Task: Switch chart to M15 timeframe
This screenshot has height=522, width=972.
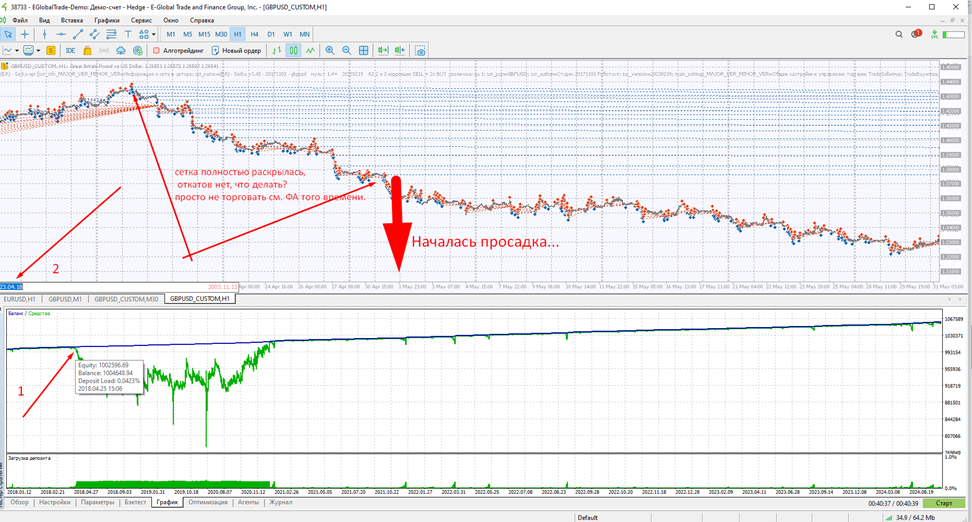Action: (x=204, y=34)
